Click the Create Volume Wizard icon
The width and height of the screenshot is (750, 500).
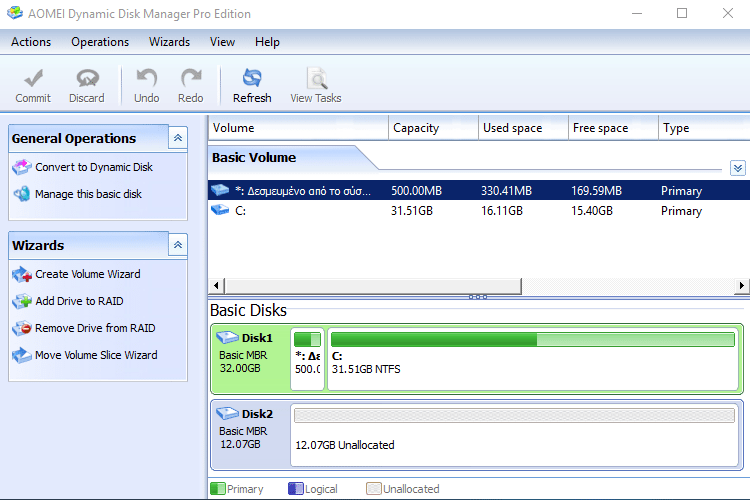tap(22, 274)
